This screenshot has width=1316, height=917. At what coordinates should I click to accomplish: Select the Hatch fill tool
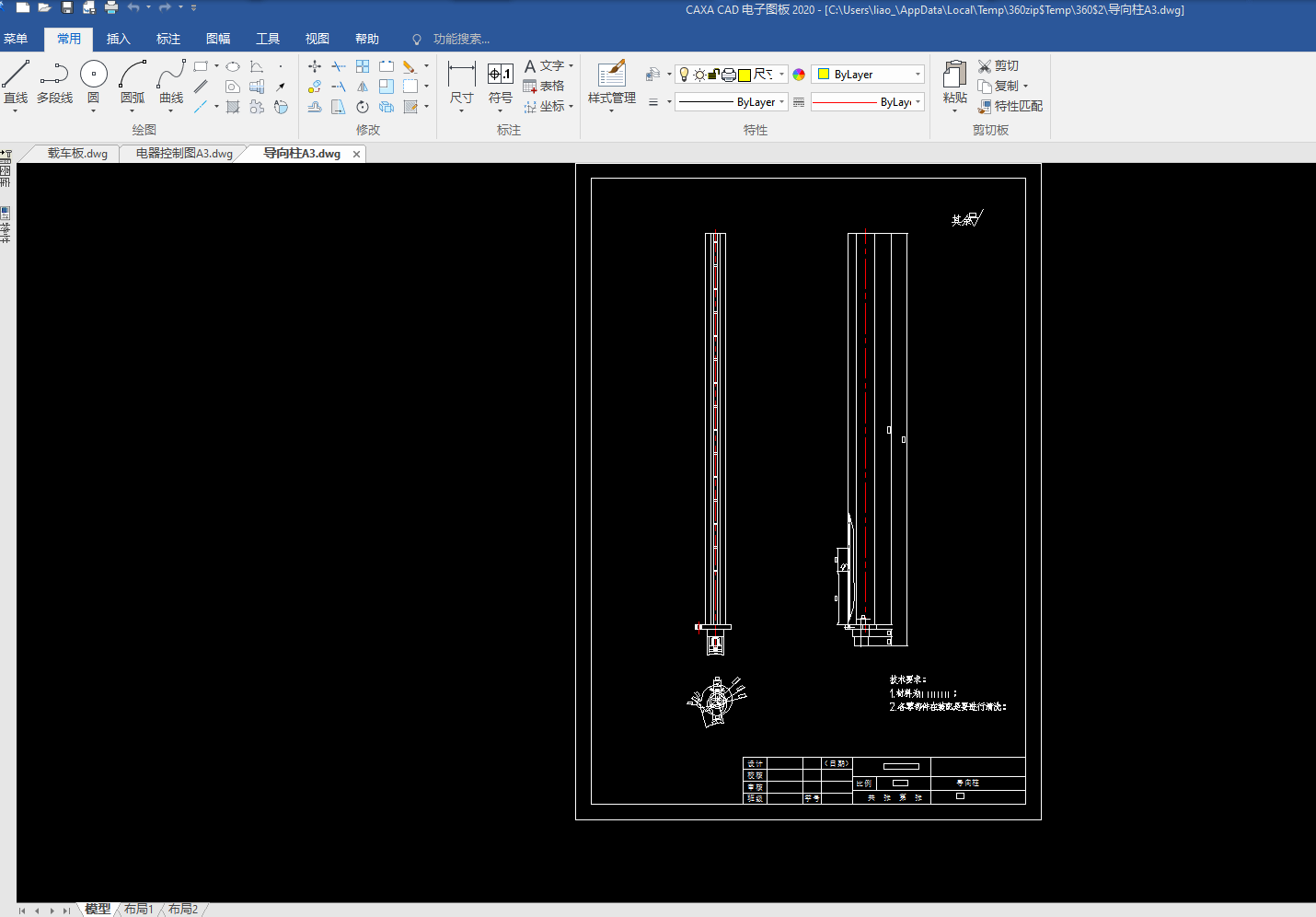233,107
